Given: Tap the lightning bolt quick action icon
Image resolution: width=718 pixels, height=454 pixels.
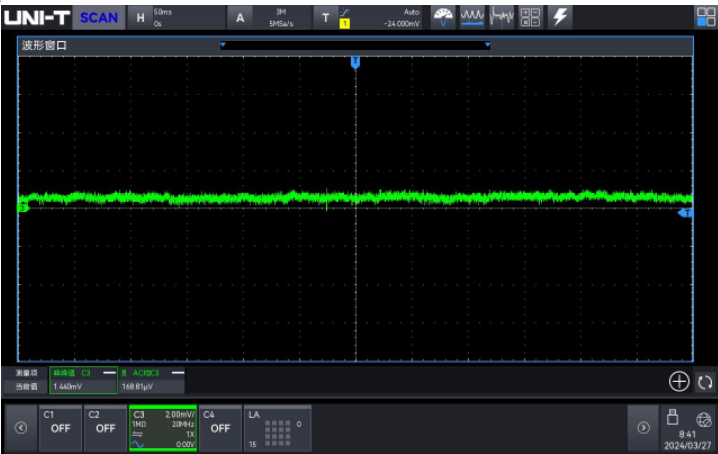Looking at the screenshot, I should coord(561,17).
